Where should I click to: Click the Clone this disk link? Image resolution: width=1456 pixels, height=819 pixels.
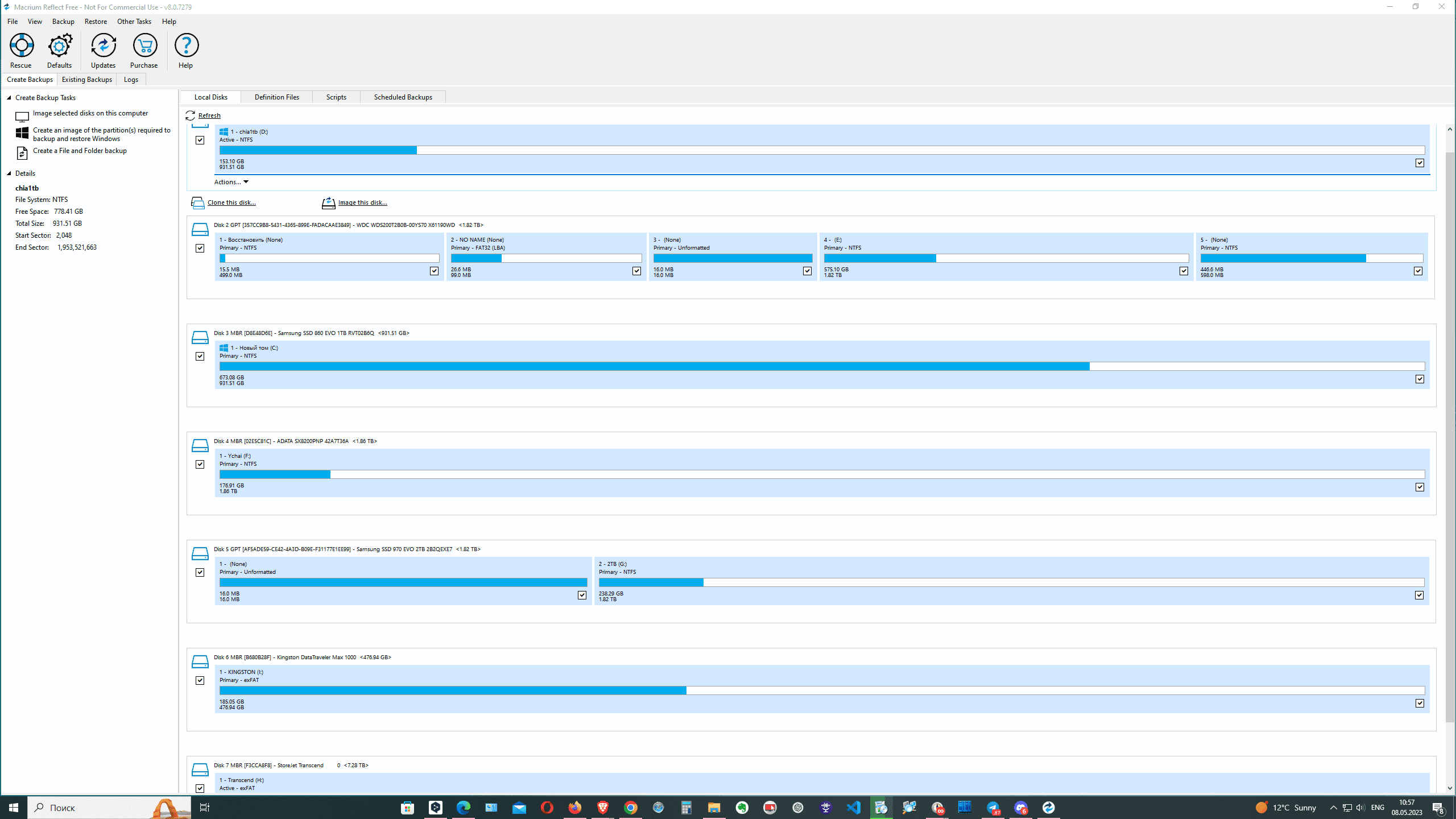tap(231, 202)
